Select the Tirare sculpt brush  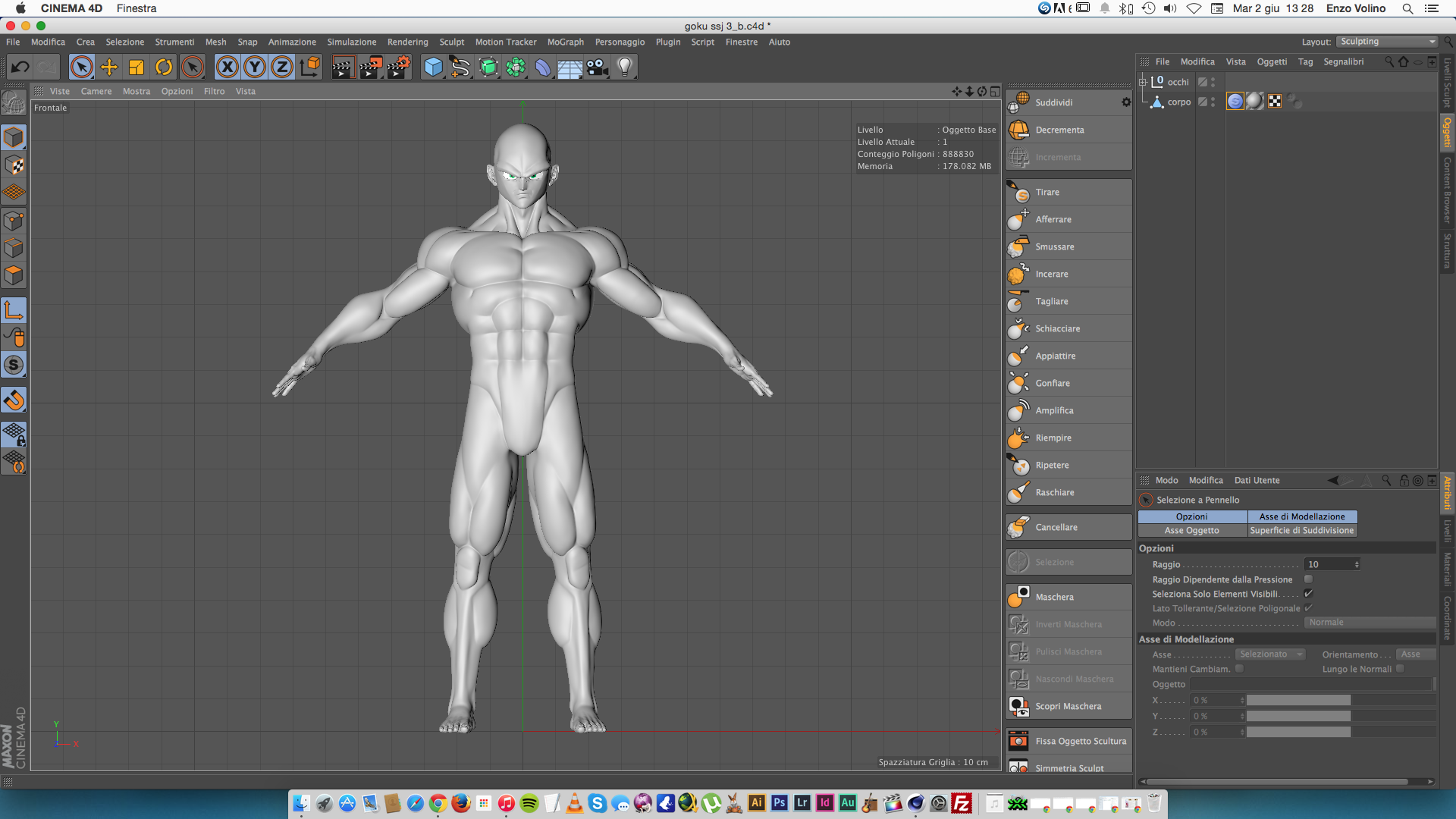point(1046,193)
